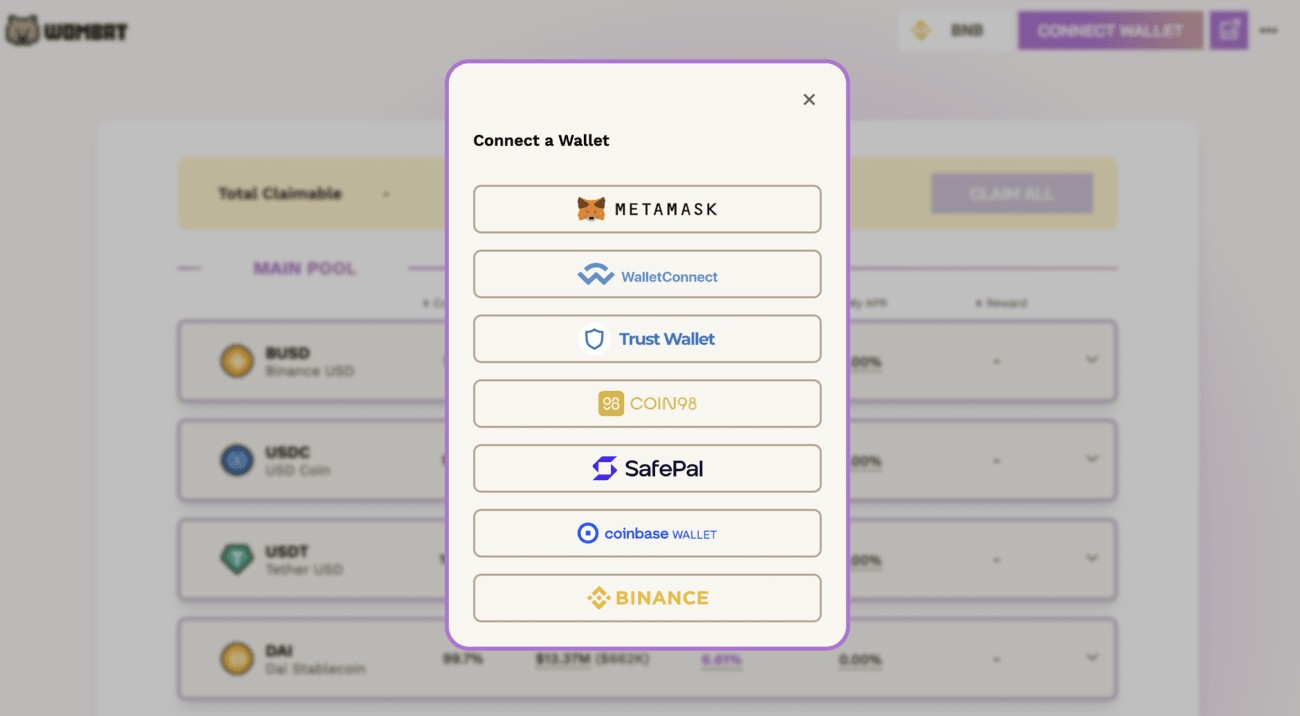Select Coinbase Wallet option
The width and height of the screenshot is (1300, 716).
coord(647,533)
